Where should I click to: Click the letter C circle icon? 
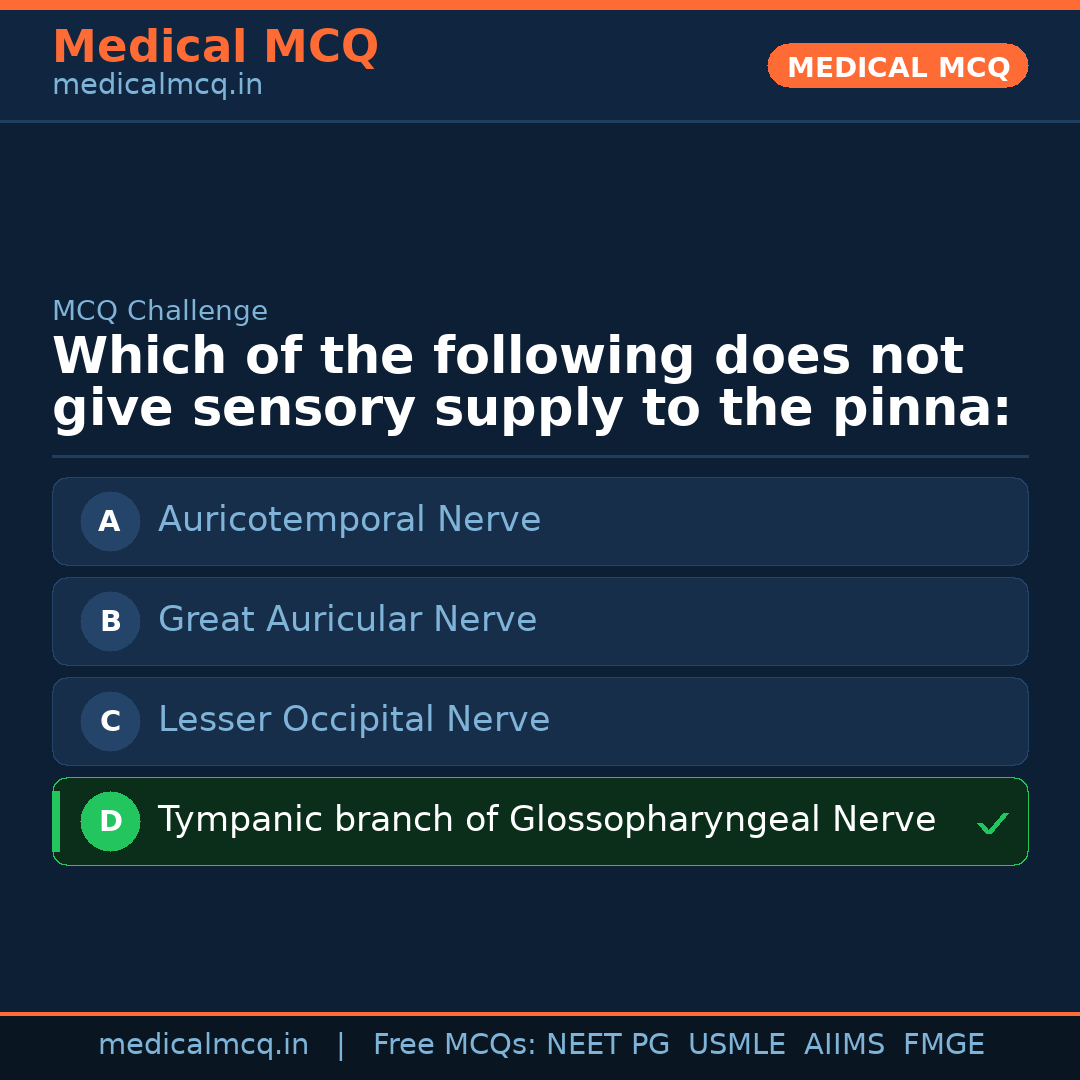pyautogui.click(x=110, y=721)
